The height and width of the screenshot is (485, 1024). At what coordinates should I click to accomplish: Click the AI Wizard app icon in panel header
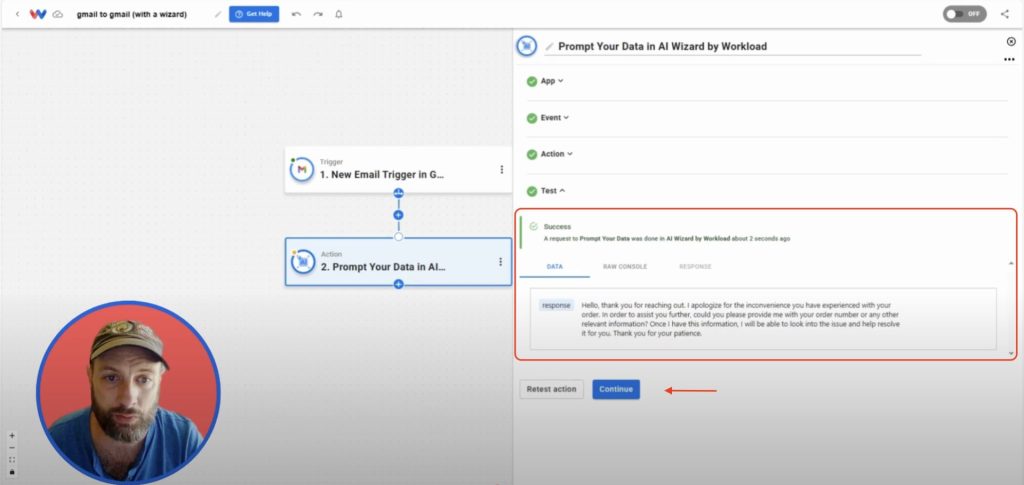pos(526,46)
